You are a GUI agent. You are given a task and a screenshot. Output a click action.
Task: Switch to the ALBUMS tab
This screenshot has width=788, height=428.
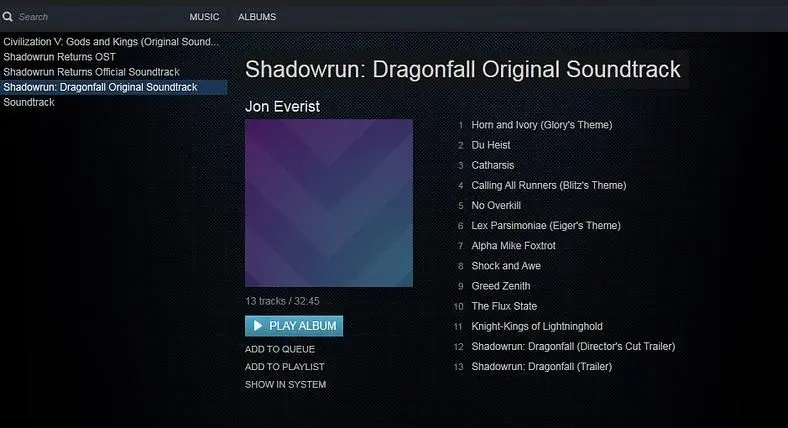pyautogui.click(x=257, y=17)
